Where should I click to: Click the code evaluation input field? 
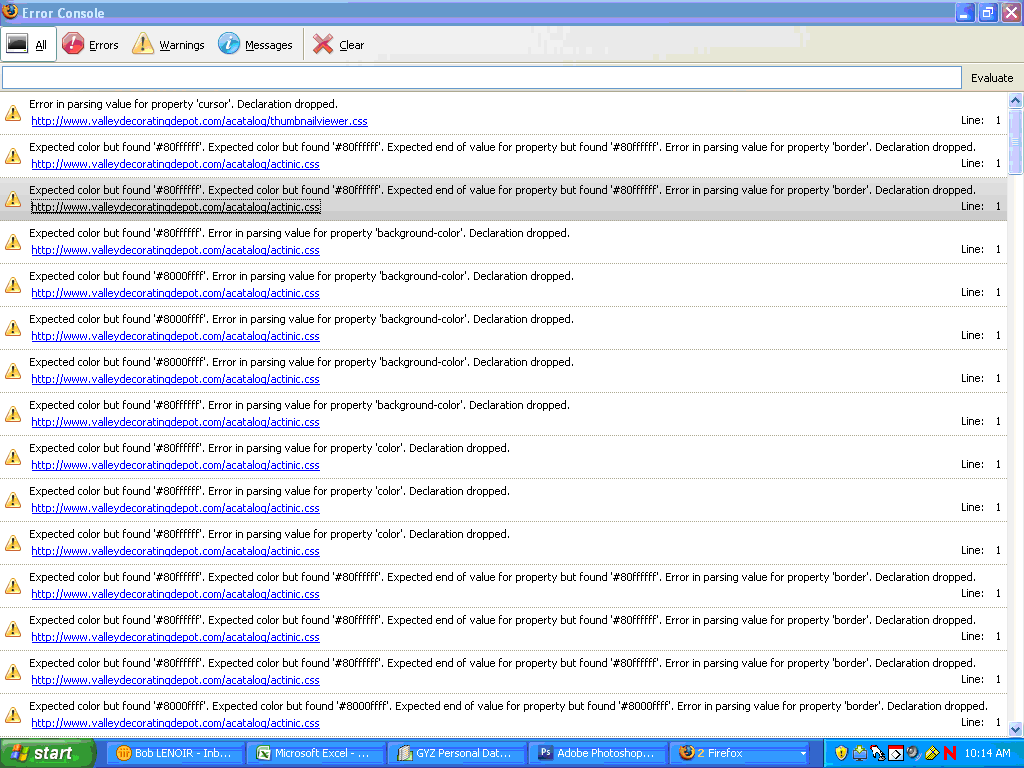(x=481, y=78)
